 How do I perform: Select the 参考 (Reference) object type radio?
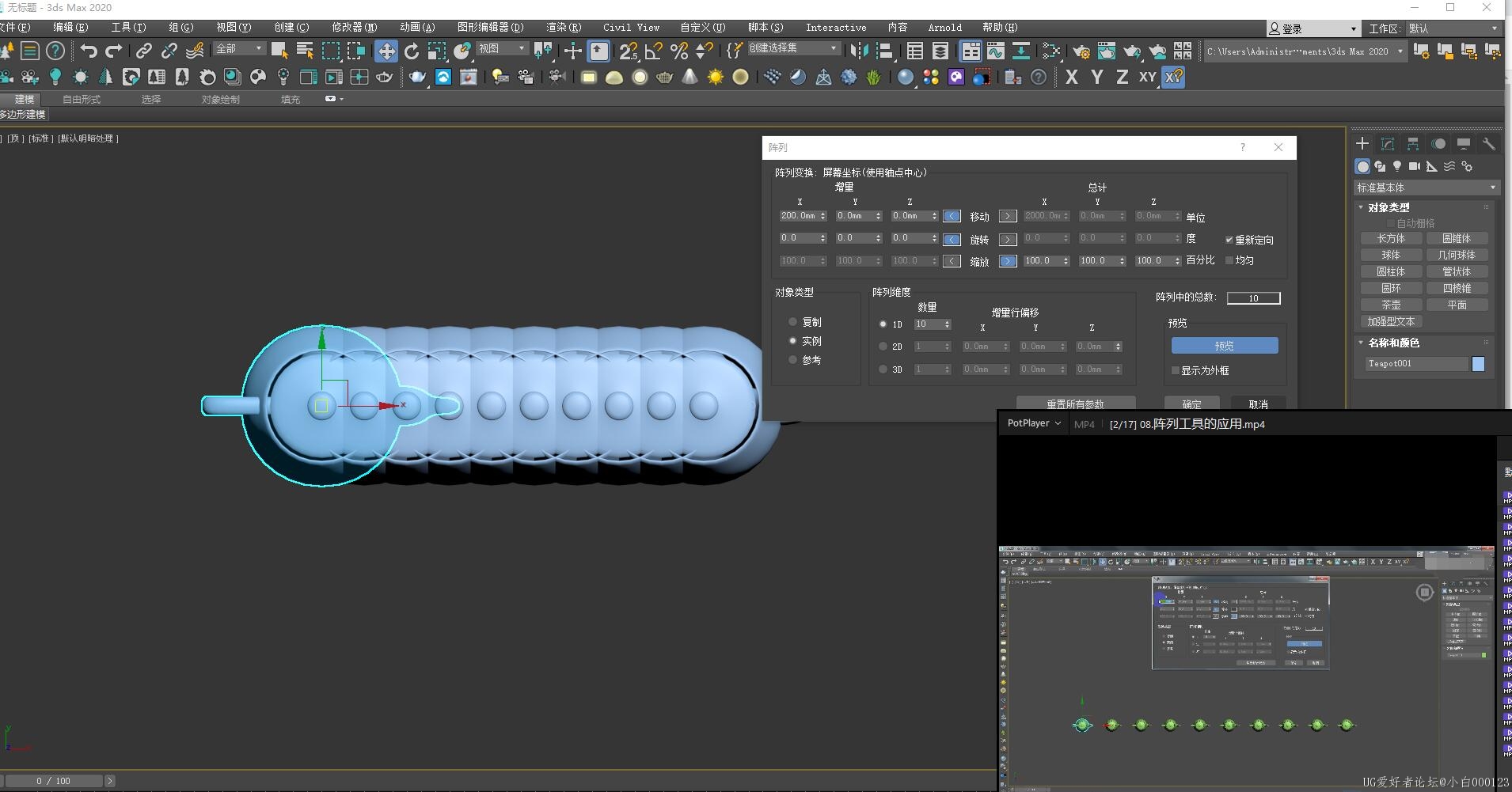pos(792,359)
